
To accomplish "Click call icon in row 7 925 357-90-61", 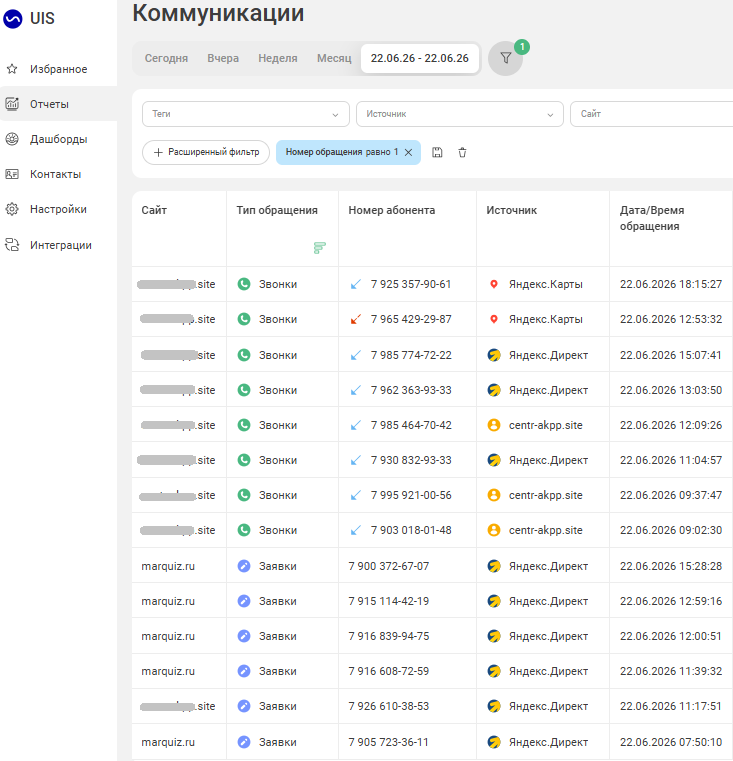I will [x=244, y=284].
